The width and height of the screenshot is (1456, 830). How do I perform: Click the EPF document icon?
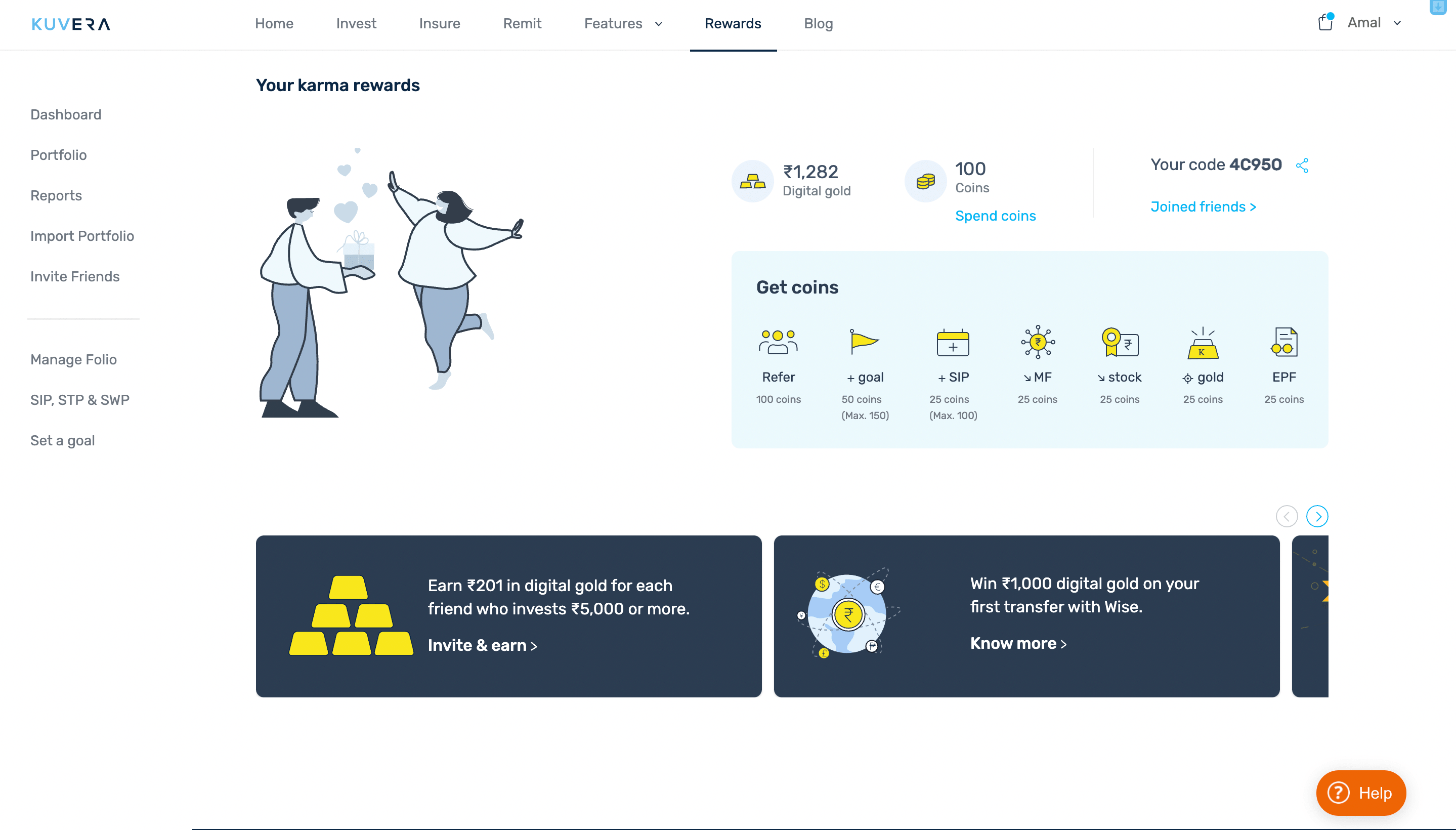(1284, 342)
